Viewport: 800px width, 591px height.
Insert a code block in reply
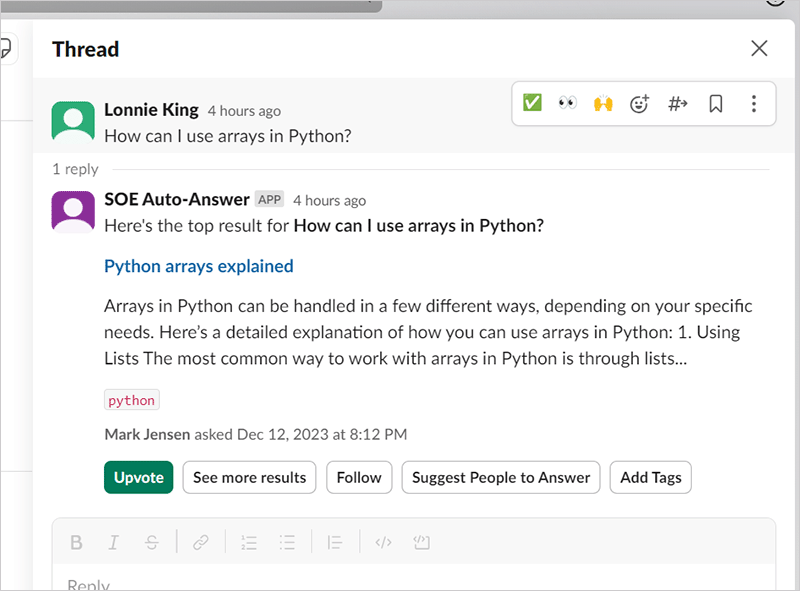(421, 542)
